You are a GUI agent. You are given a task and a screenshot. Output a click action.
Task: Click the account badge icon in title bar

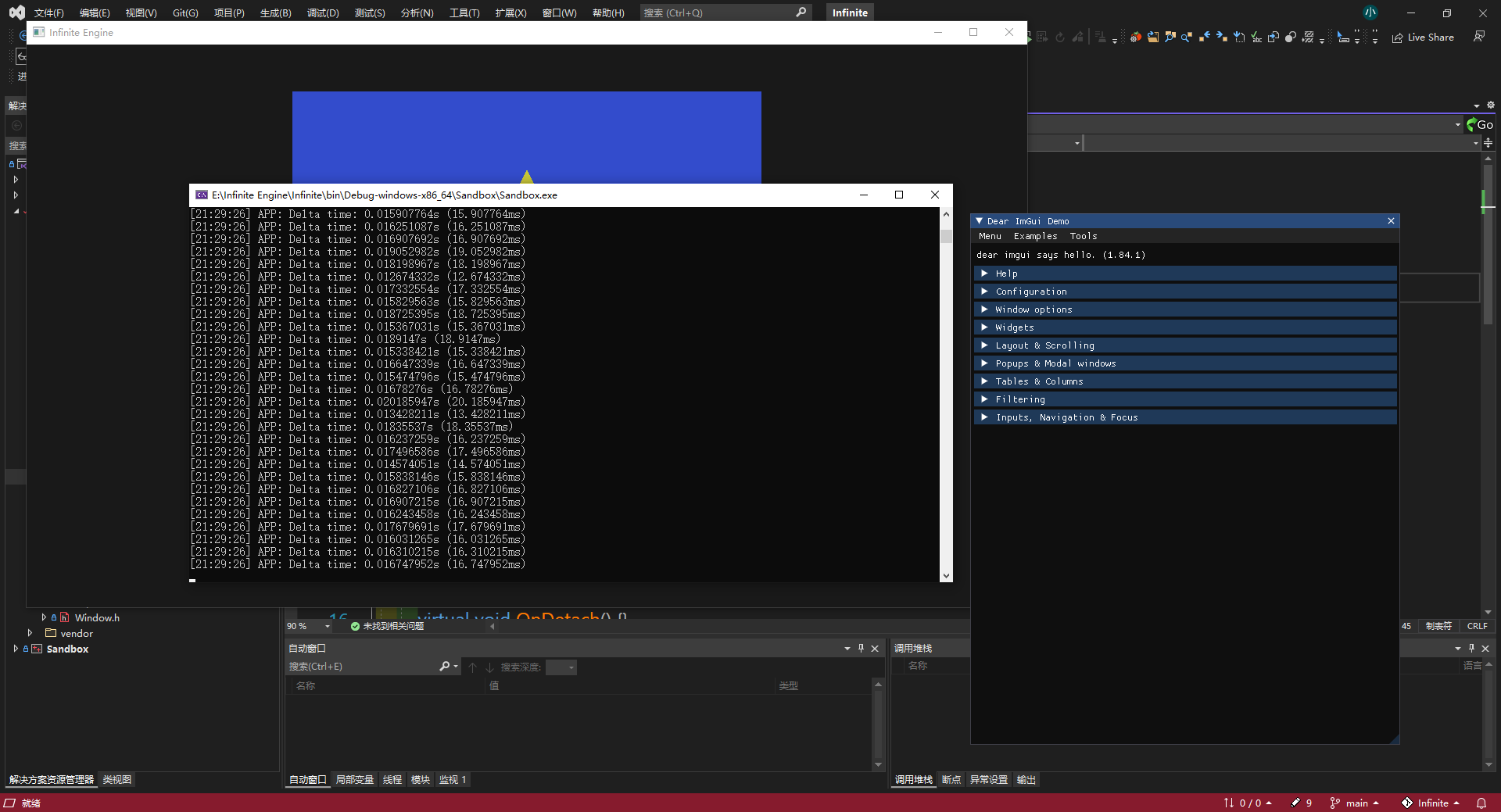1370,13
